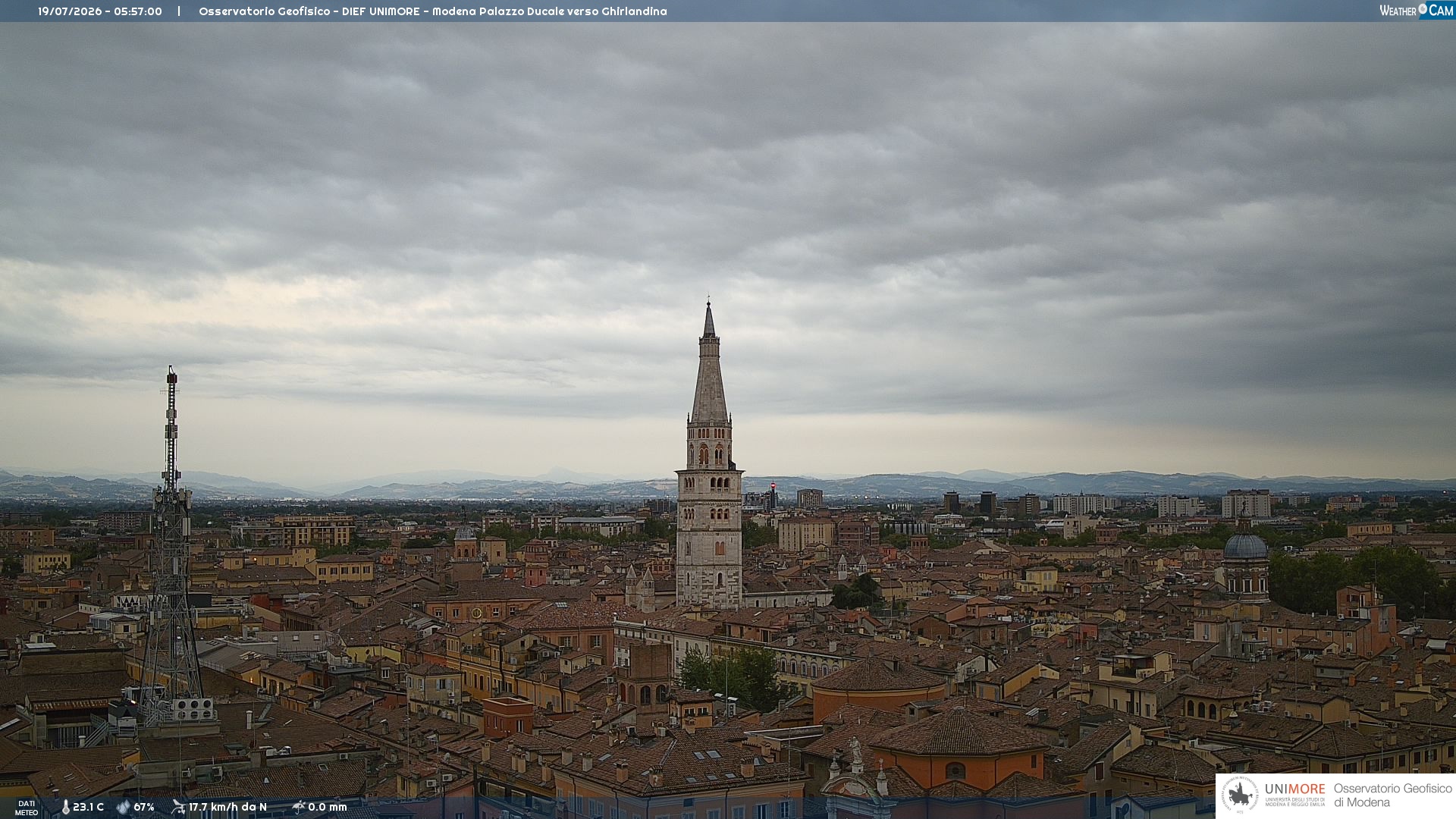Click the humidity droplet icon
Image resolution: width=1456 pixels, height=819 pixels.
coord(124,808)
